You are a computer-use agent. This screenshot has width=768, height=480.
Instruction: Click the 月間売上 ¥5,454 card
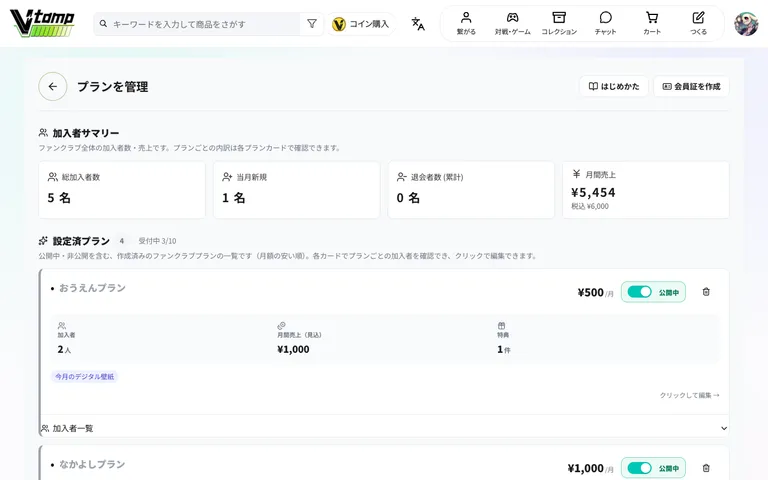646,190
